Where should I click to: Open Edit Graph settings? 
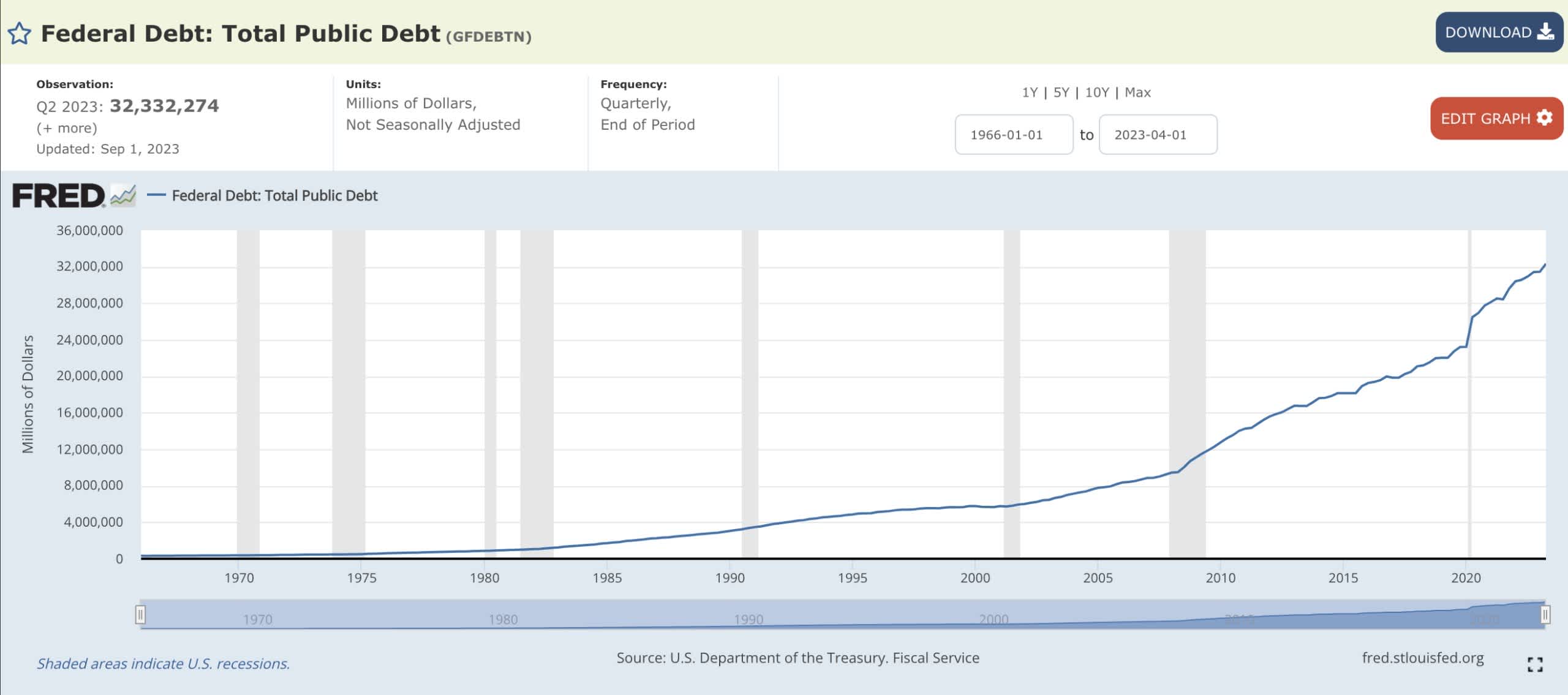tap(1496, 118)
